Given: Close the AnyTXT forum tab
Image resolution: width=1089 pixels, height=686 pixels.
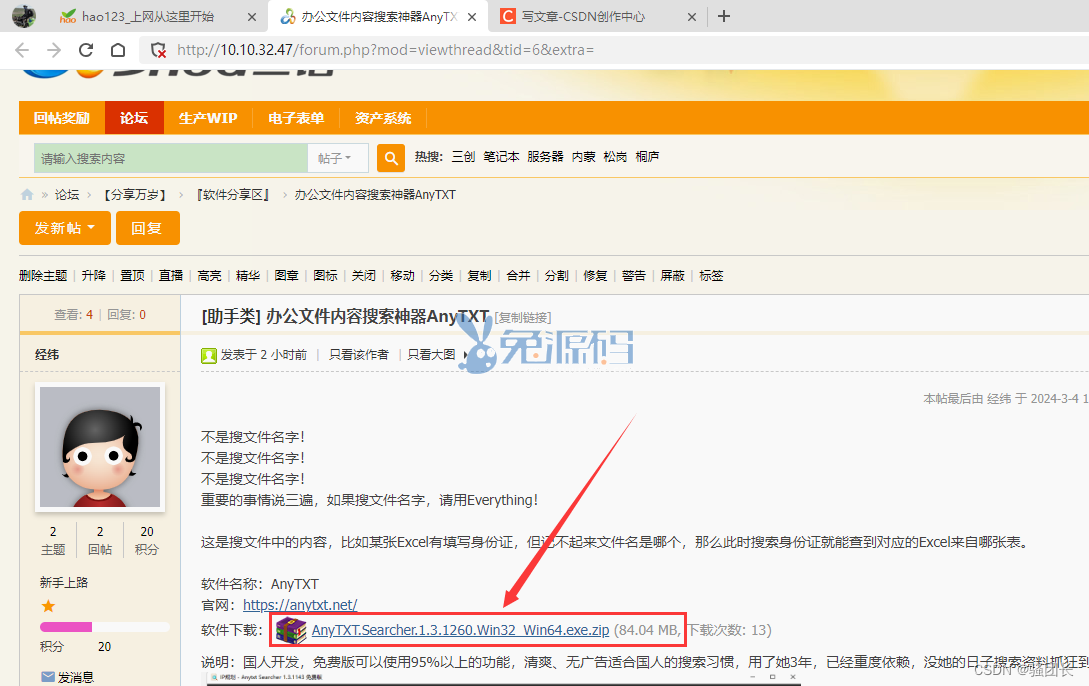Looking at the screenshot, I should coord(472,17).
